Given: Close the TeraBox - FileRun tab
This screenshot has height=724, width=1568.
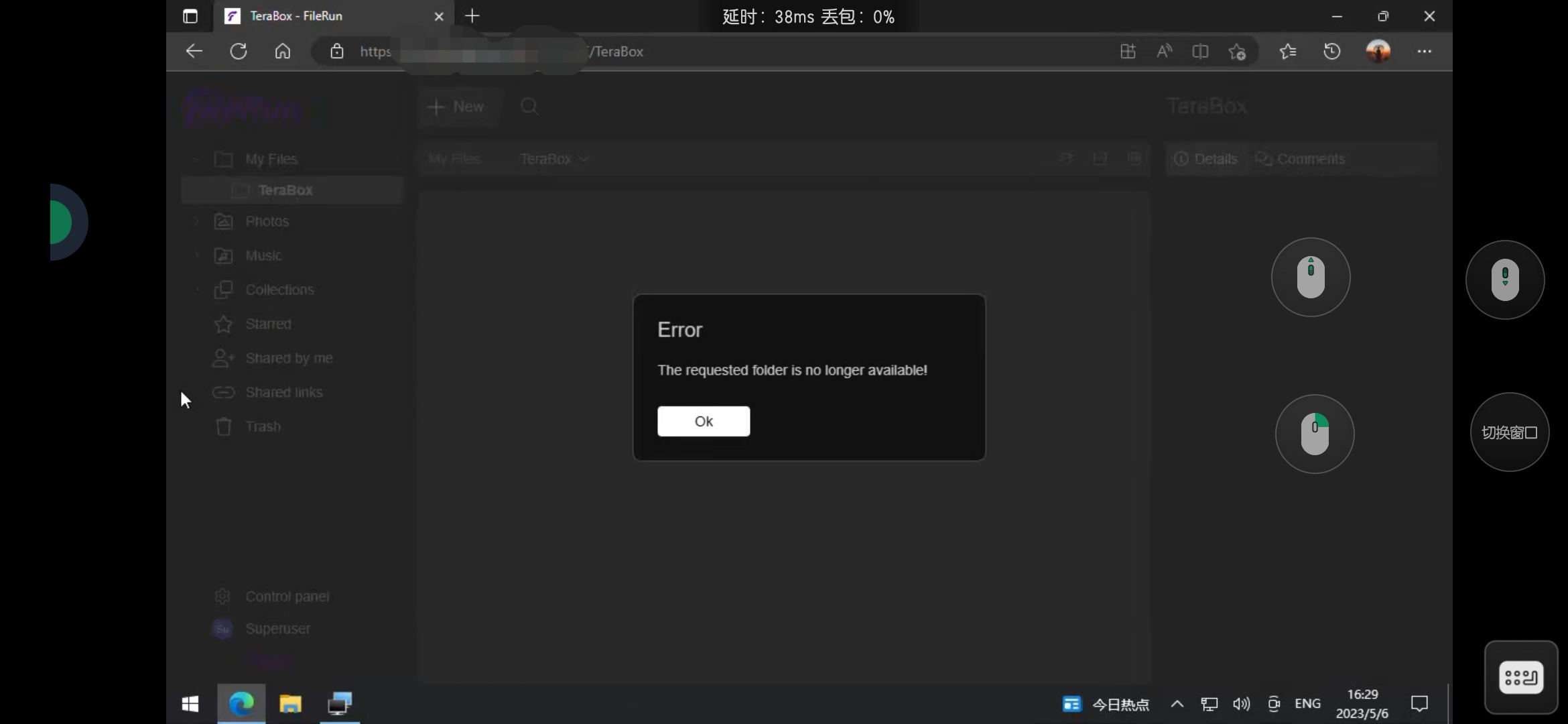Looking at the screenshot, I should pyautogui.click(x=439, y=16).
